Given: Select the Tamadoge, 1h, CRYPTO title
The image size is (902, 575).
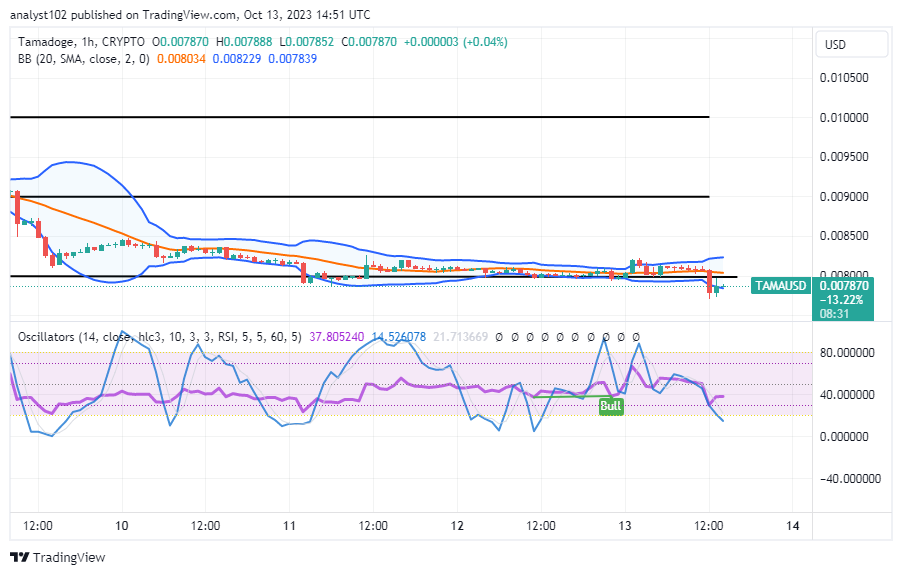Looking at the screenshot, I should 81,42.
